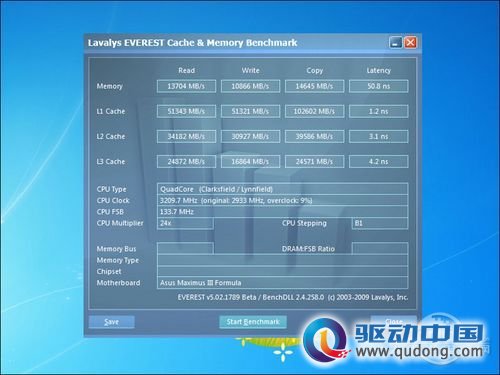
Task: Minimize the EVEREST benchmark window
Action: 395,43
